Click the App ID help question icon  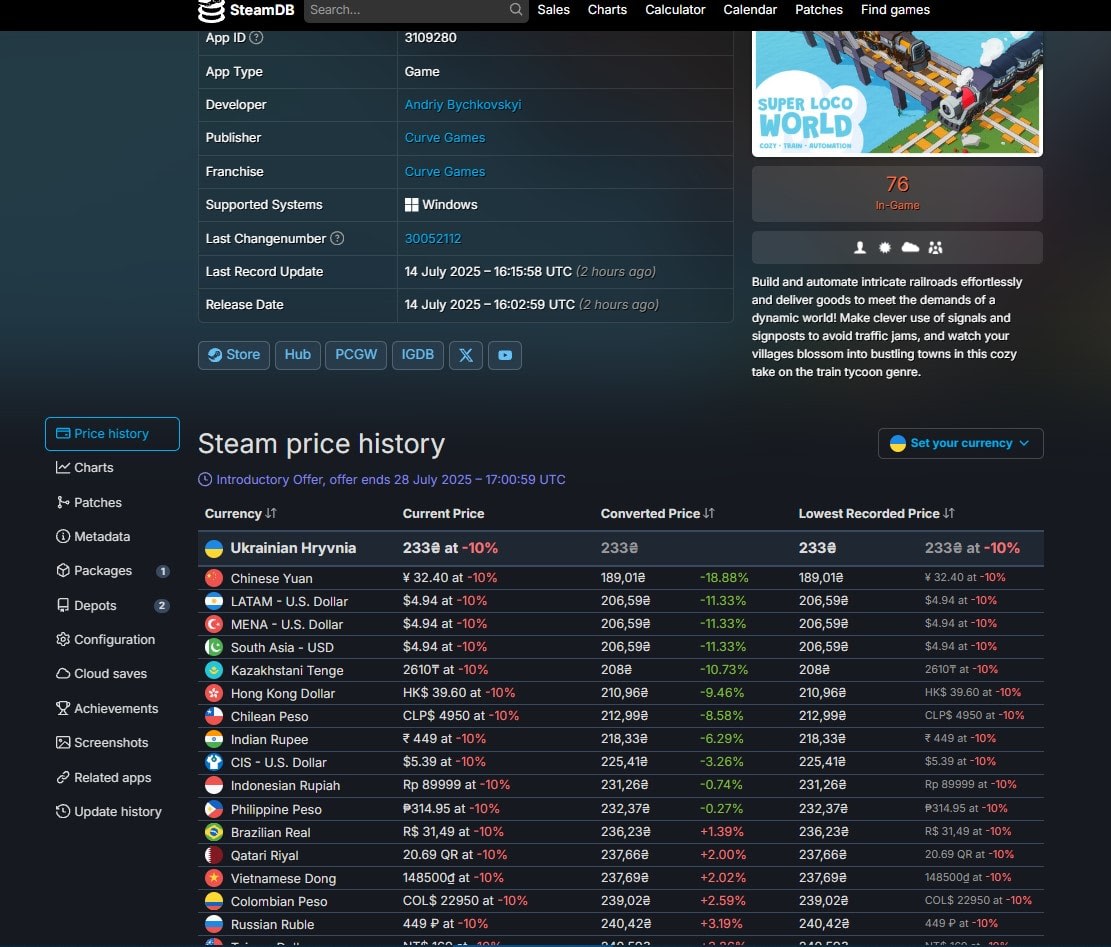coord(256,38)
